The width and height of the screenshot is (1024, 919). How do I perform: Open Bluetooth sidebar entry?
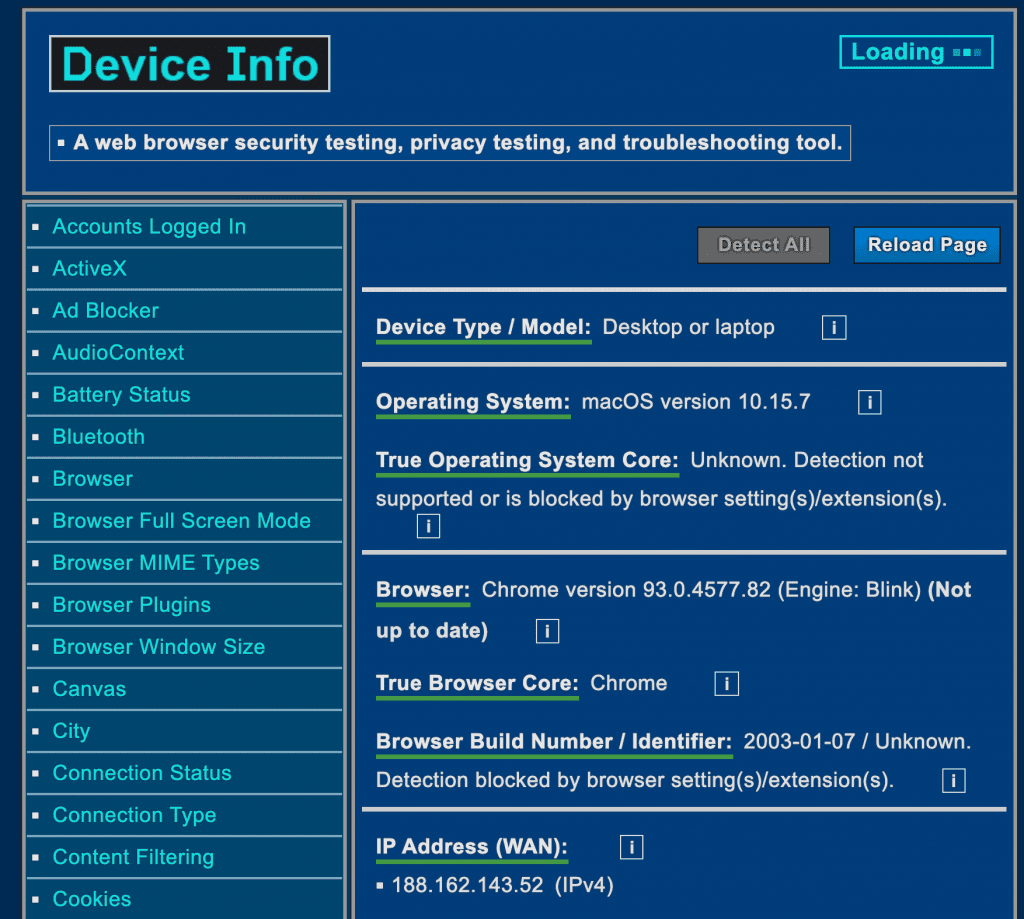99,436
